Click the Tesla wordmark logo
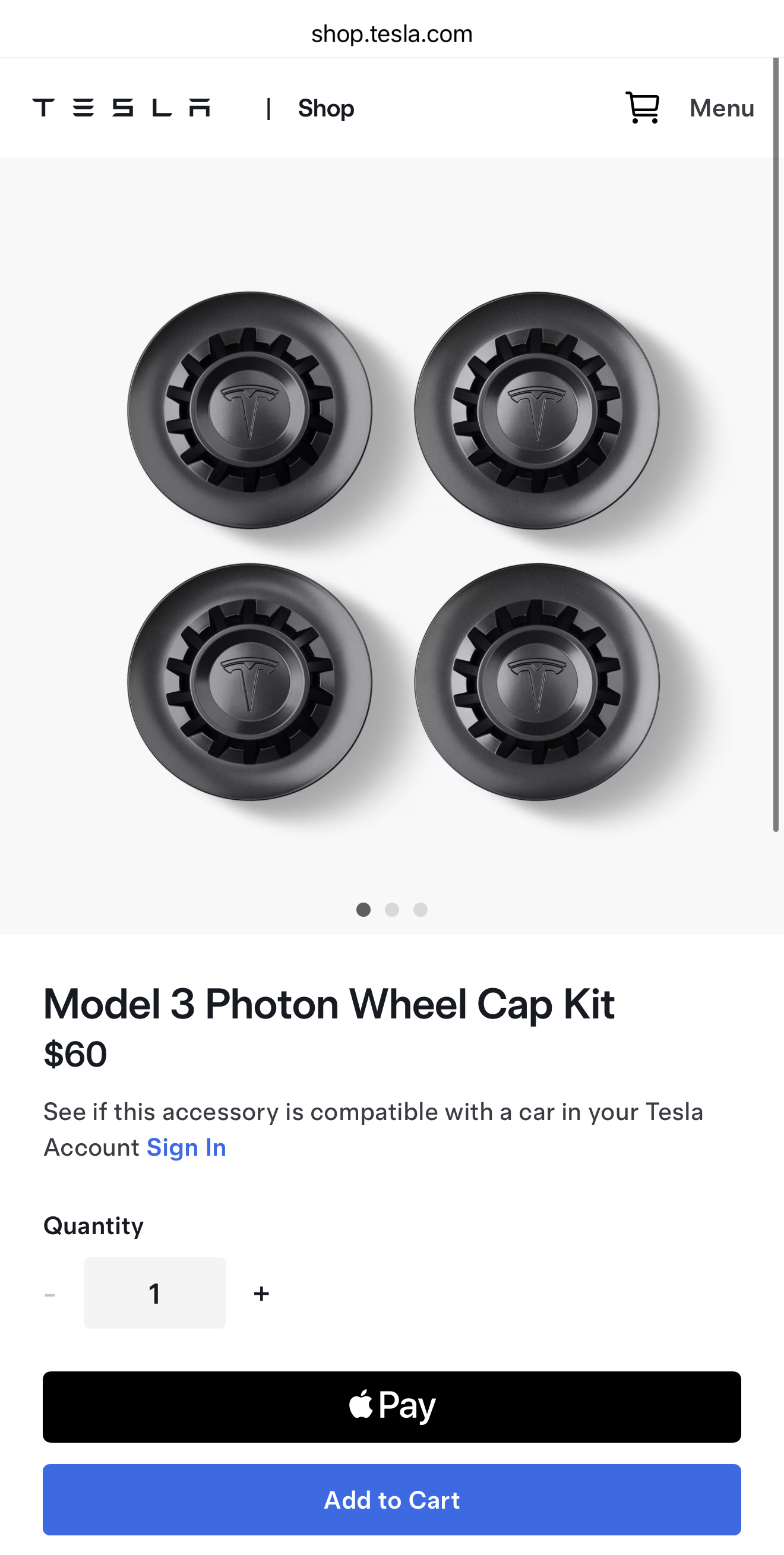 click(121, 108)
